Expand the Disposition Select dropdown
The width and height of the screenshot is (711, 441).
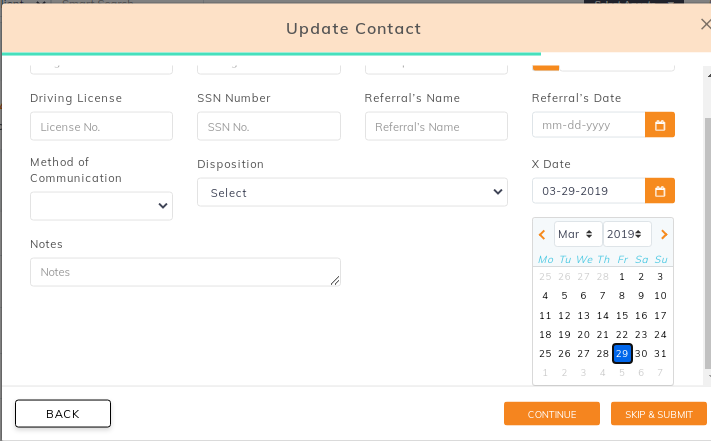pos(352,192)
